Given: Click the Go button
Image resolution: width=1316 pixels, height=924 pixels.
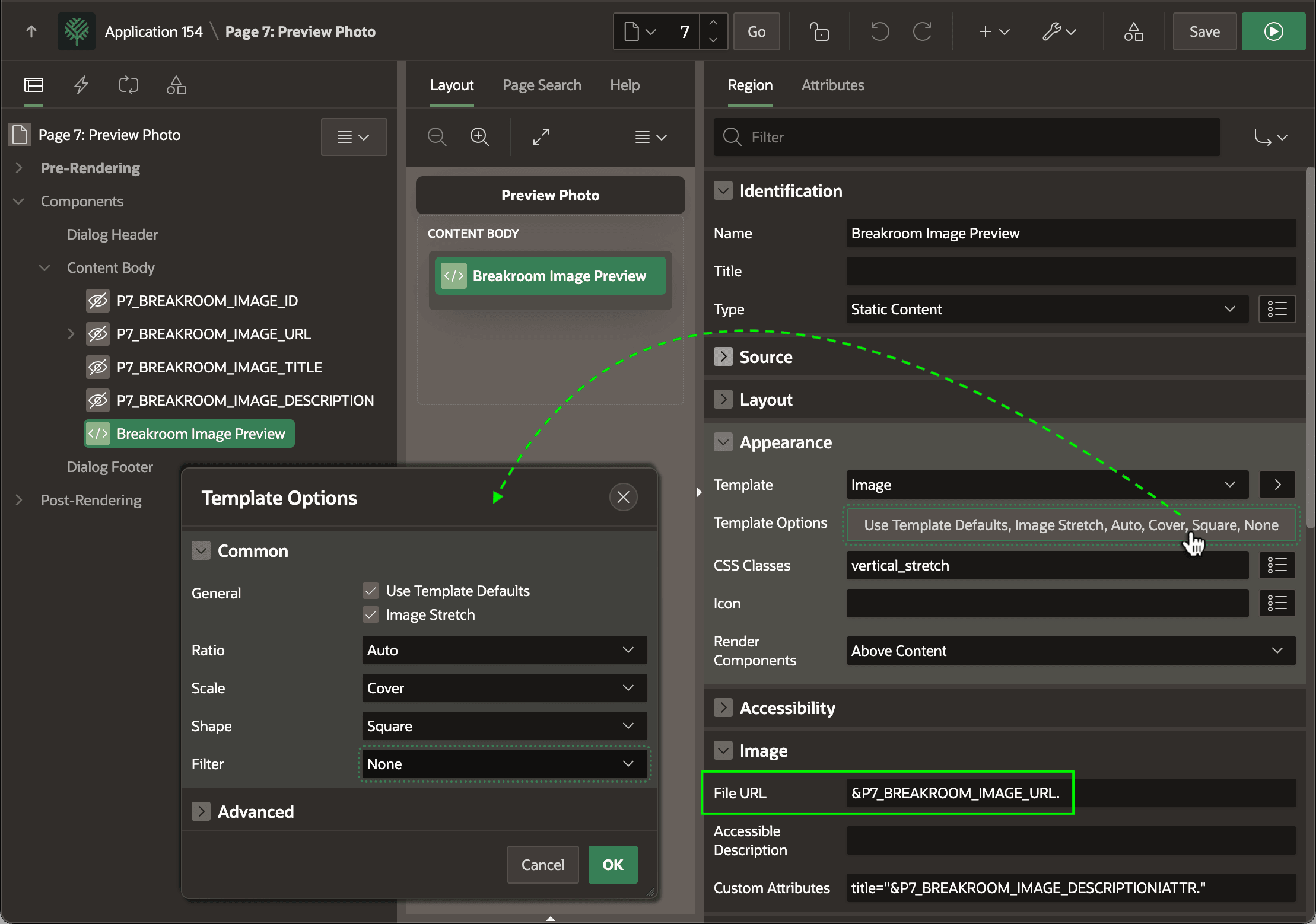Looking at the screenshot, I should point(756,31).
